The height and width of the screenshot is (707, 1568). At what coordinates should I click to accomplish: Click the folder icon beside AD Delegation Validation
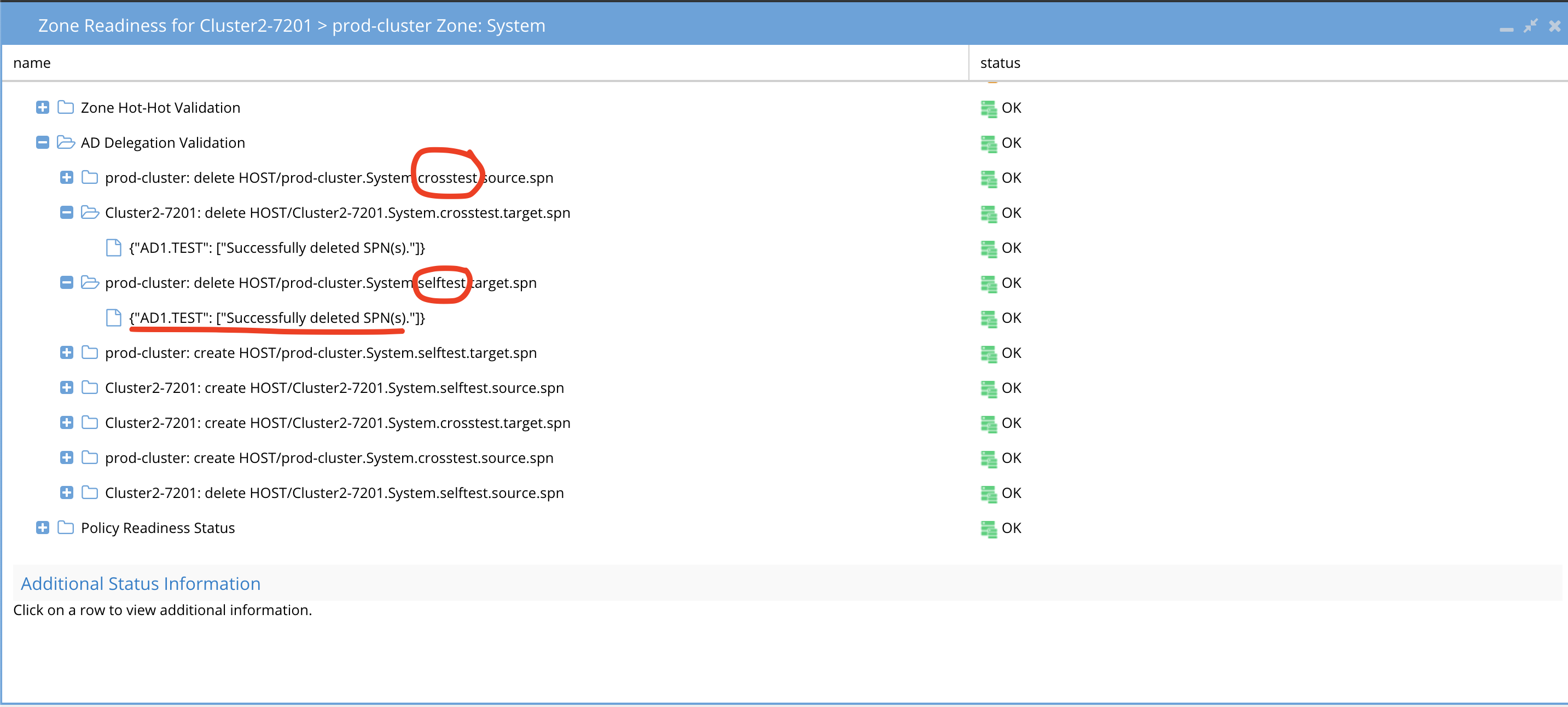pyautogui.click(x=65, y=142)
